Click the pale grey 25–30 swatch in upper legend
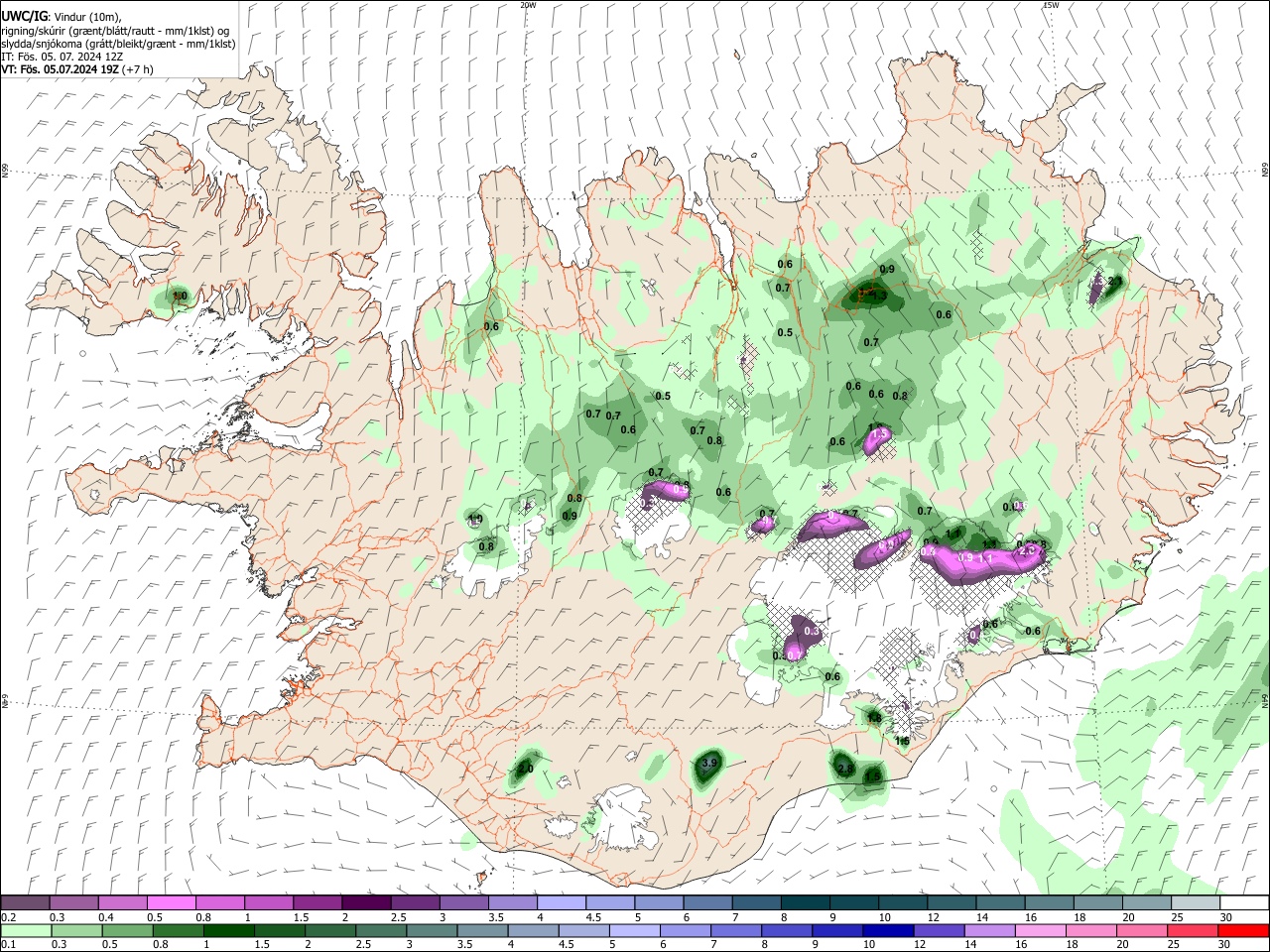 1195,902
